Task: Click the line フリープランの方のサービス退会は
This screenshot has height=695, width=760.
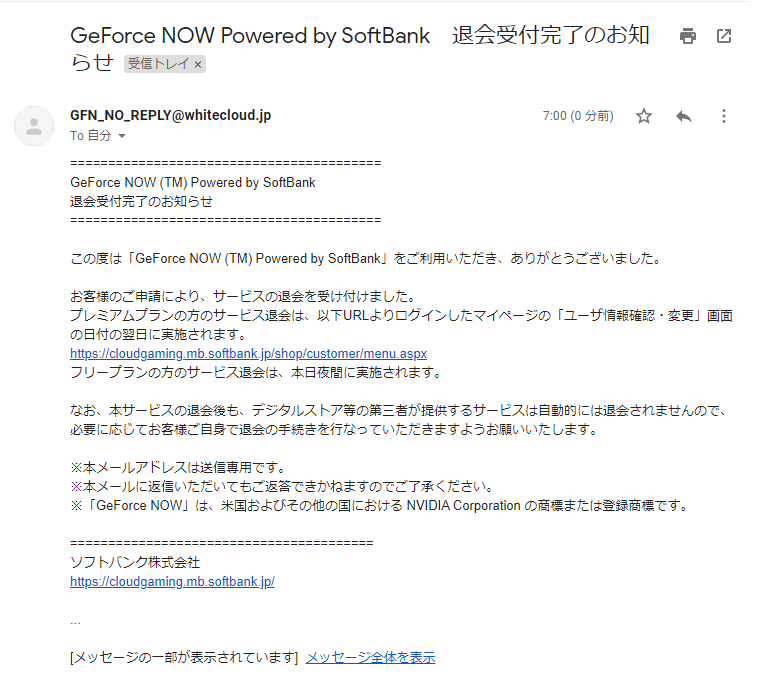Action: click(x=256, y=373)
